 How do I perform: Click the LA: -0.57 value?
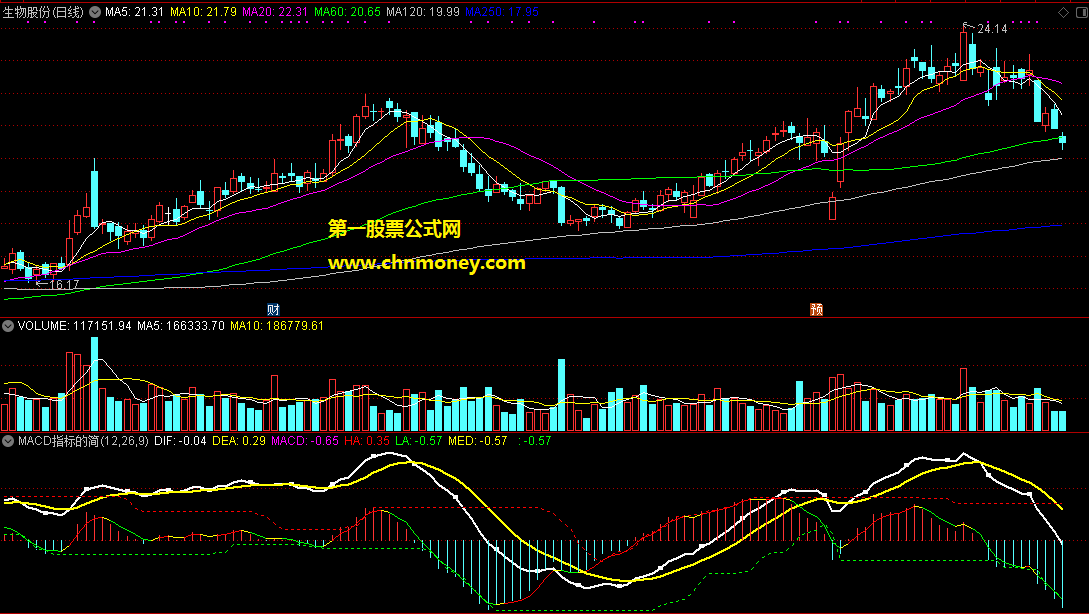tap(419, 441)
